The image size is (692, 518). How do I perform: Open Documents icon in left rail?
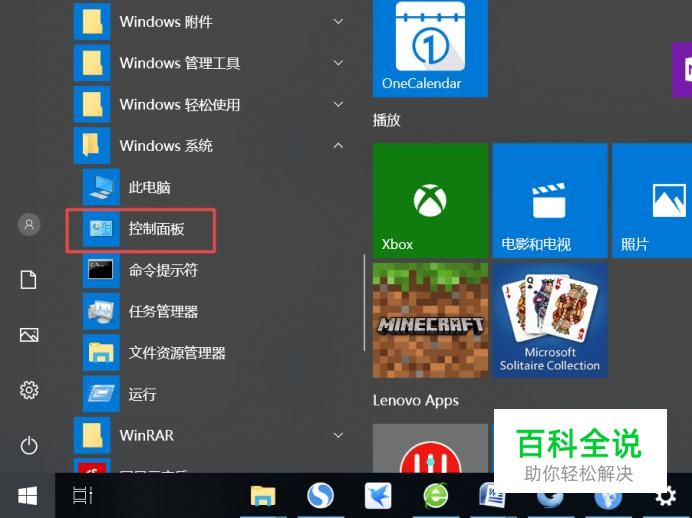[29, 280]
